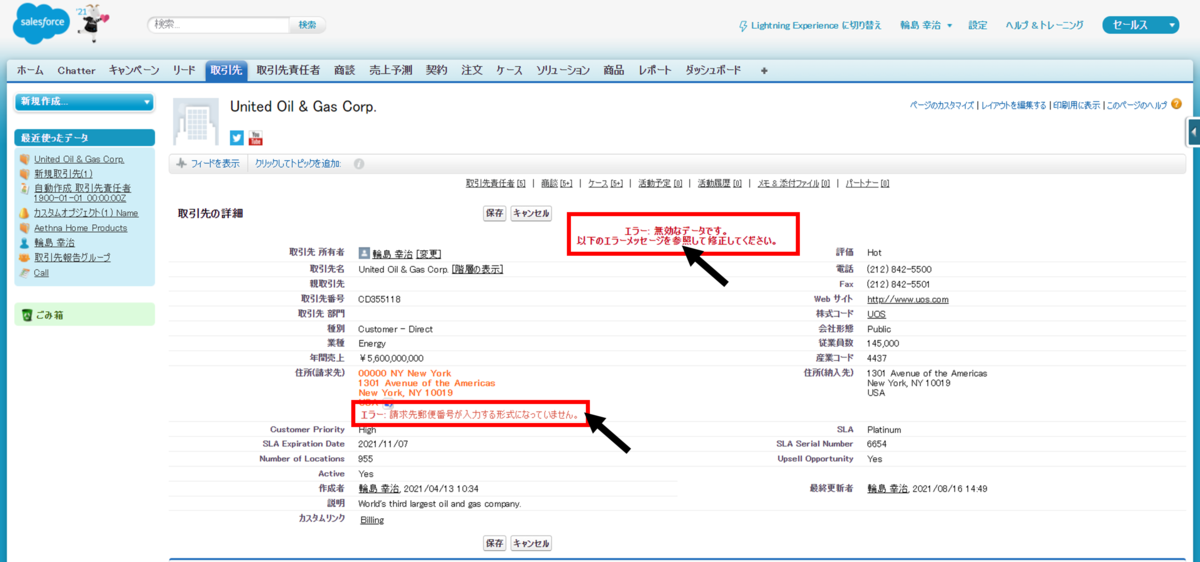This screenshot has width=1200, height=562.
Task: Open the セールス app menu dropdown
Action: coord(1141,25)
